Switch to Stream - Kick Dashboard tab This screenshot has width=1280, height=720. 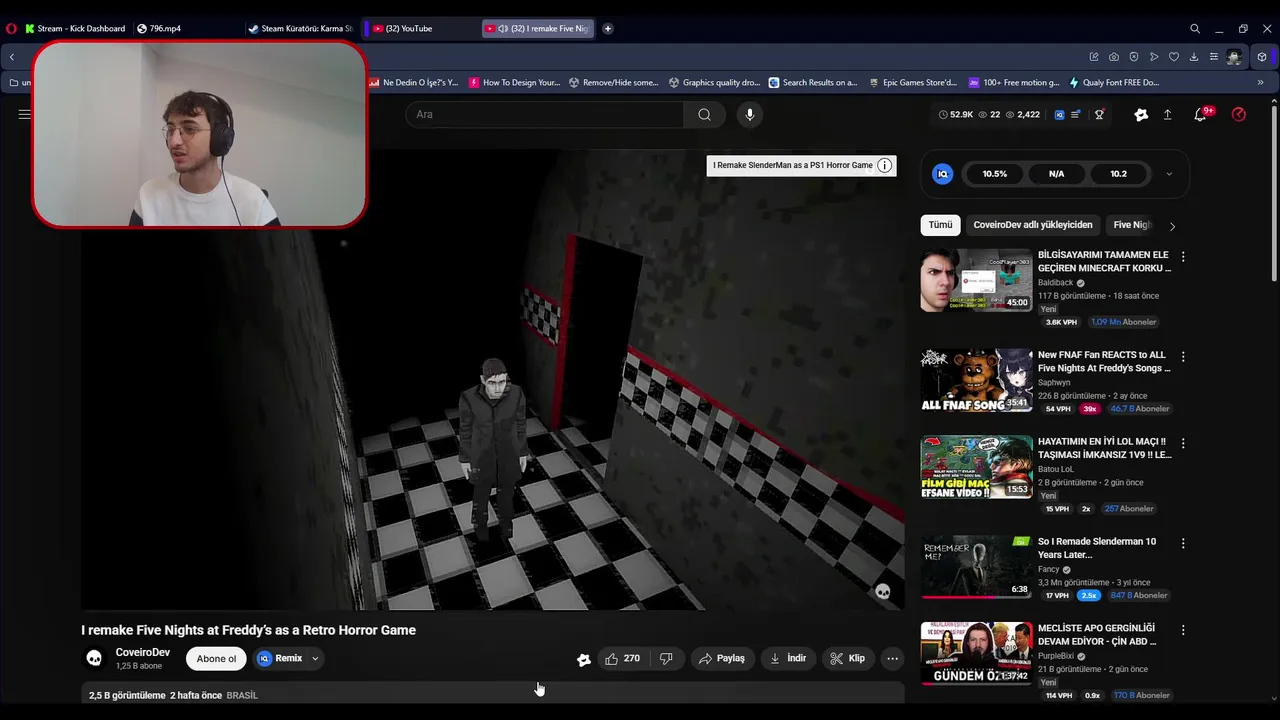pyautogui.click(x=75, y=29)
